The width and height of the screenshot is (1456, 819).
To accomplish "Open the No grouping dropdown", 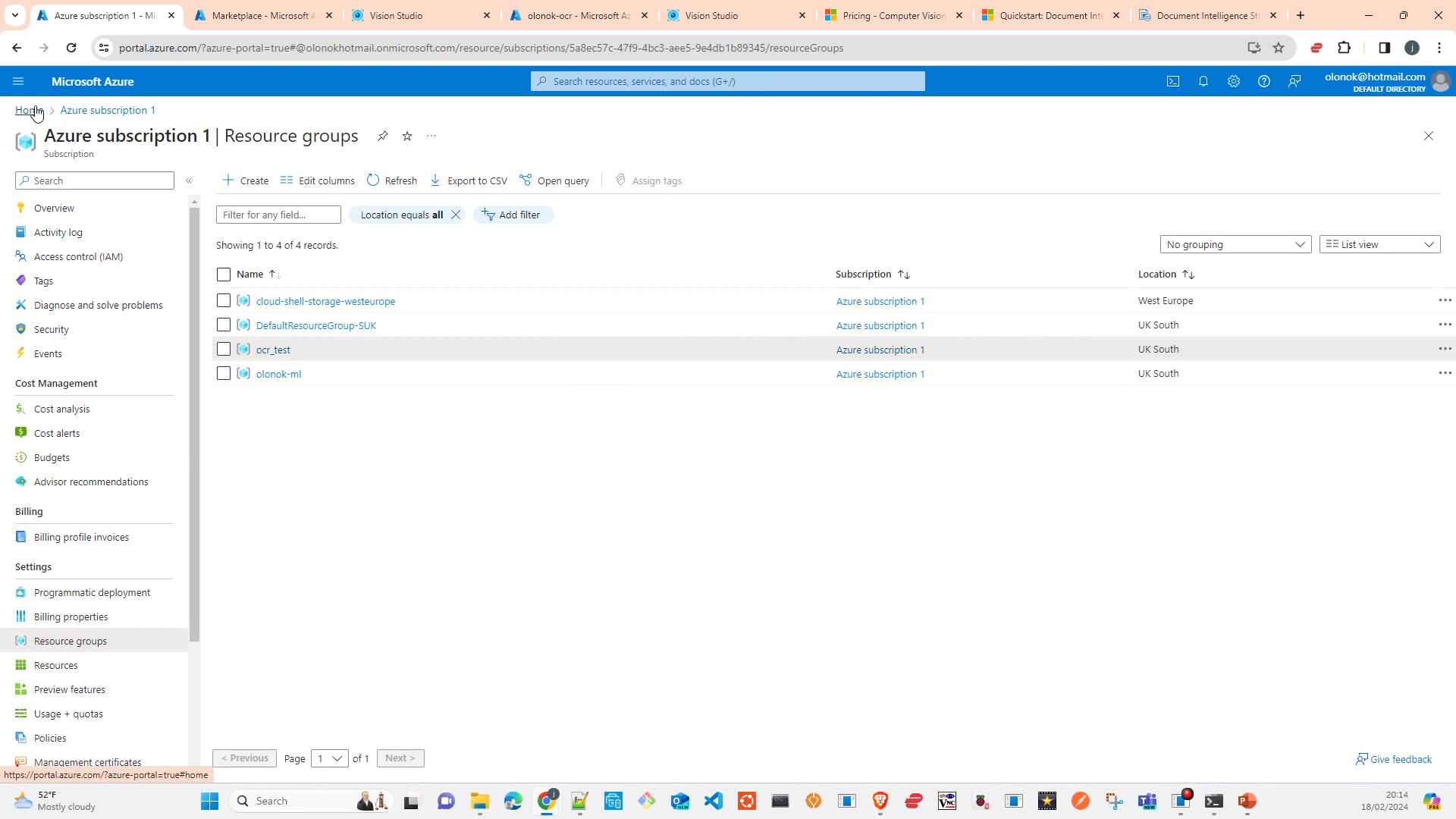I will pos(1235,243).
